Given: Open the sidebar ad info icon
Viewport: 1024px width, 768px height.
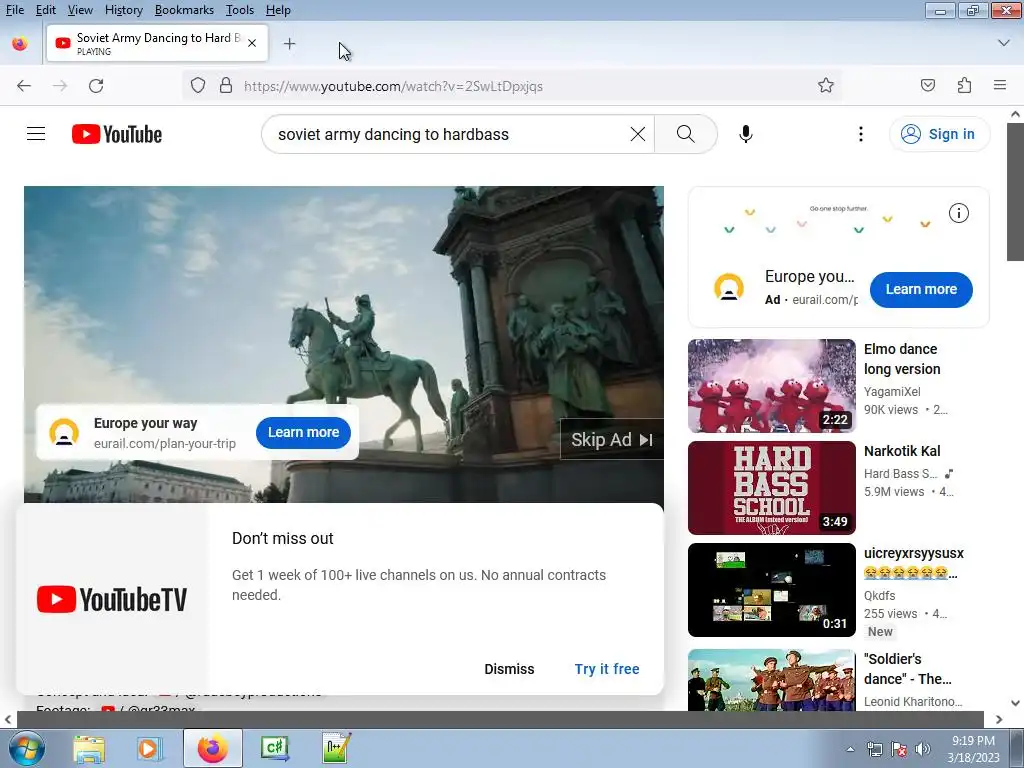Looking at the screenshot, I should click(x=959, y=213).
